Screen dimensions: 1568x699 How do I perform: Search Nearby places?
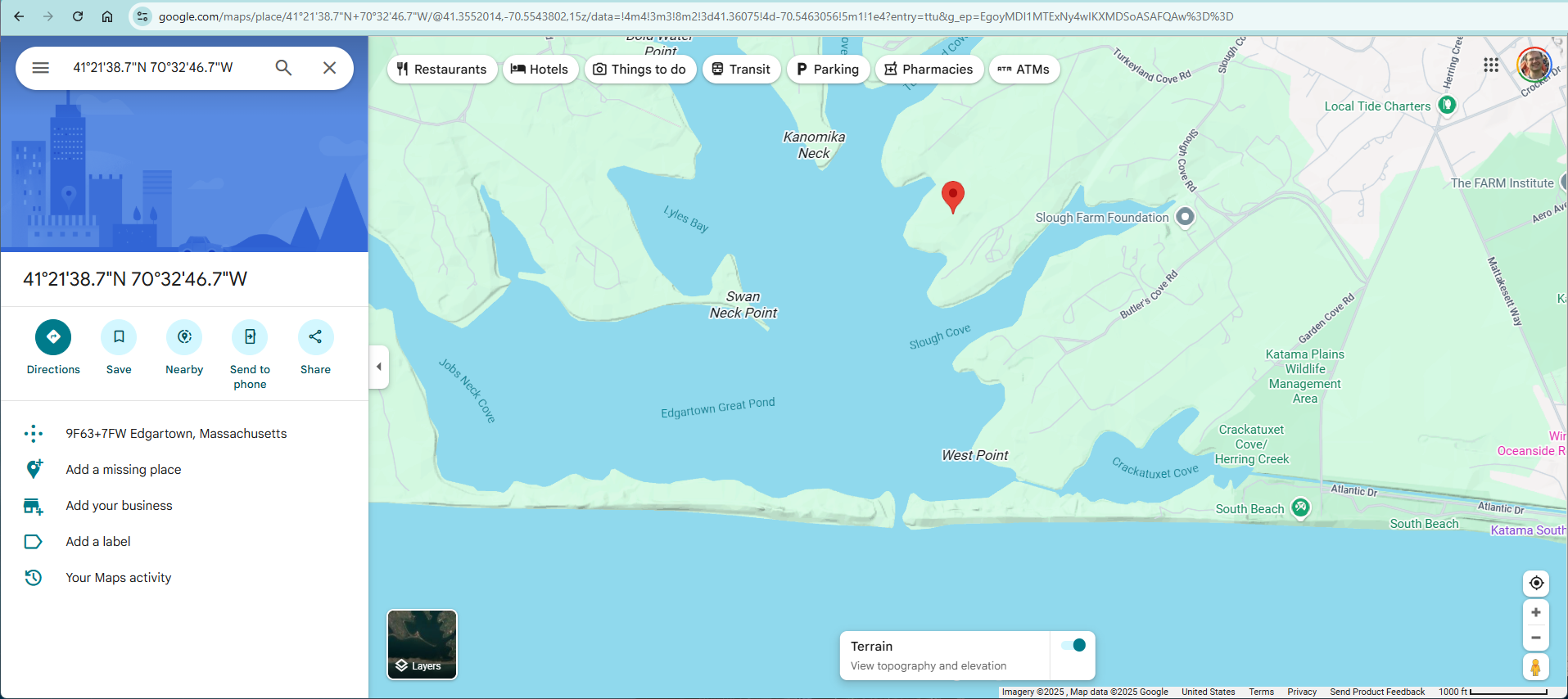click(184, 337)
